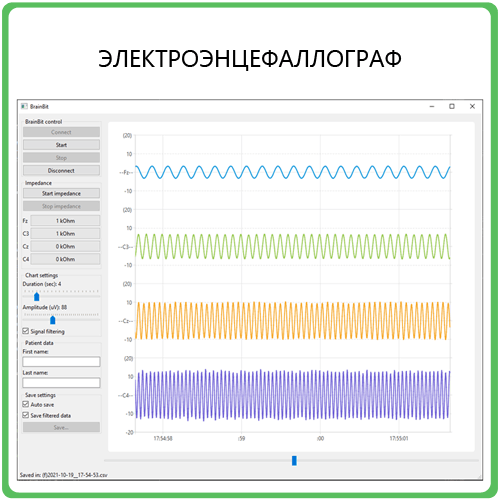Focus the First name input field
This screenshot has height=500, width=500.
61,362
